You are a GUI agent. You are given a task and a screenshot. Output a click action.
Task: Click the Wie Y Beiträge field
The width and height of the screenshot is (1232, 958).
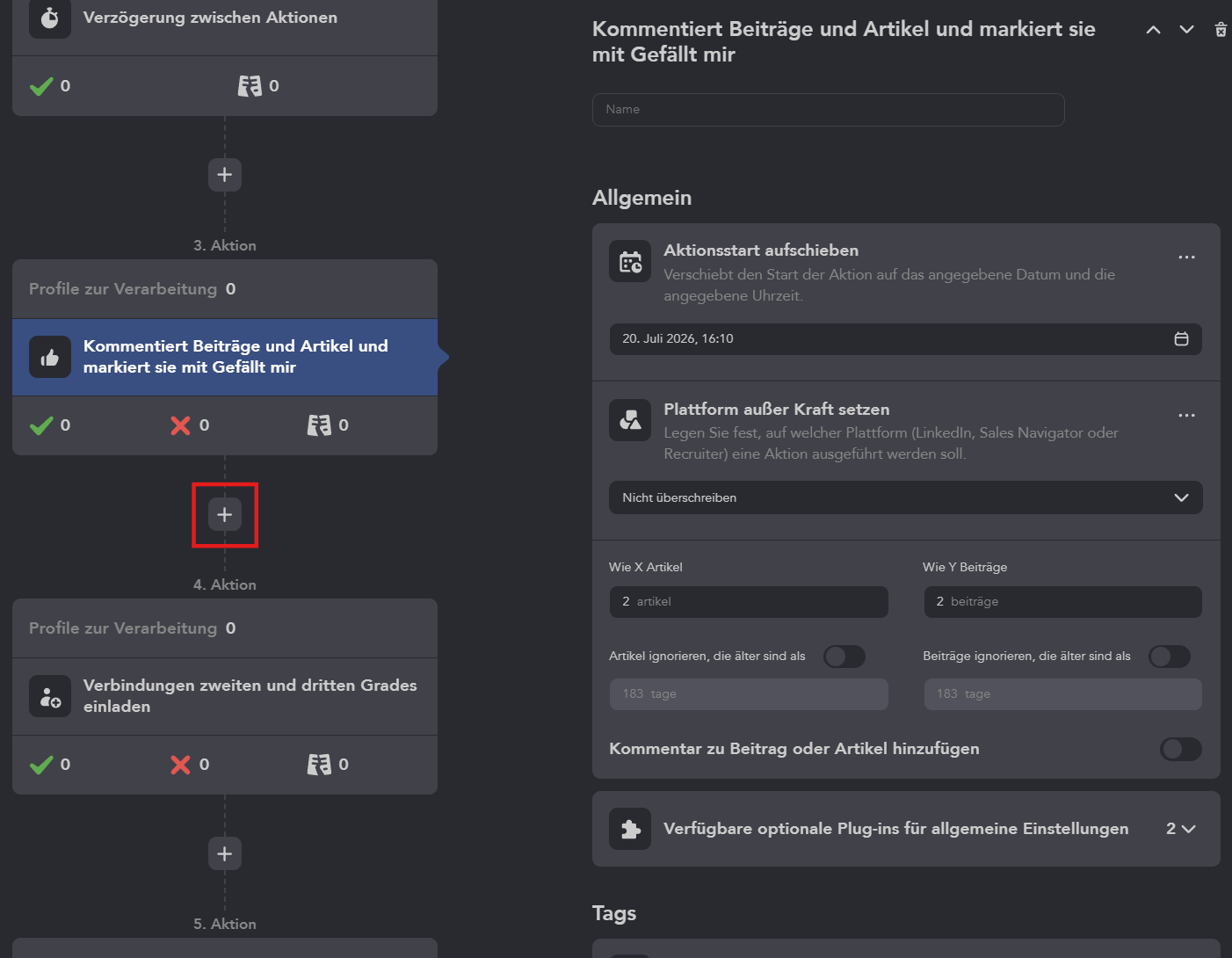[1062, 602]
